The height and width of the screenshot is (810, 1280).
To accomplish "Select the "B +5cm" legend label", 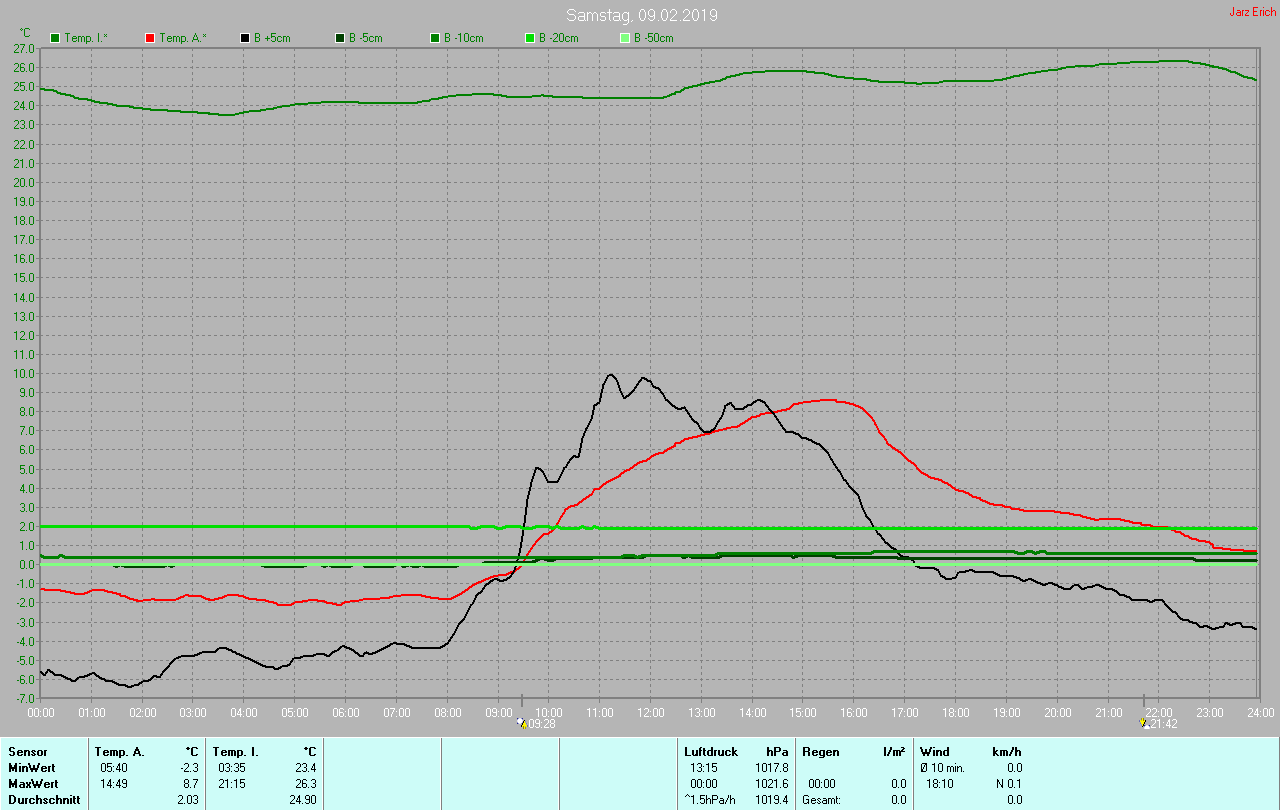I will pyautogui.click(x=273, y=38).
